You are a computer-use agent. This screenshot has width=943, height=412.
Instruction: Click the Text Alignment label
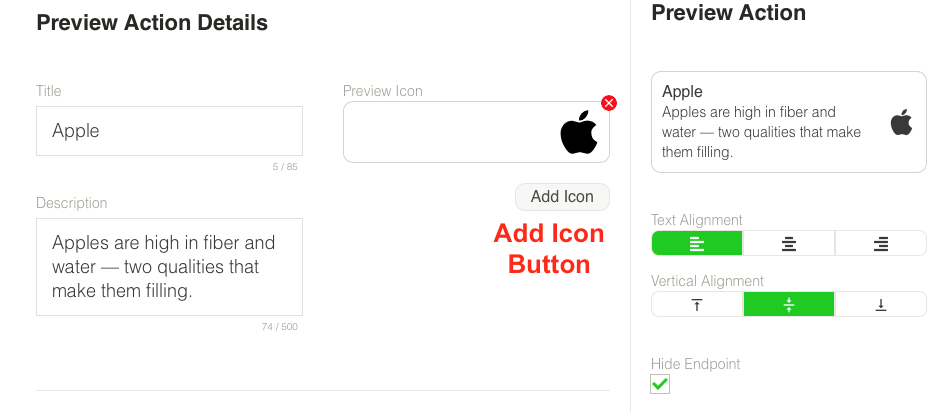click(x=697, y=220)
